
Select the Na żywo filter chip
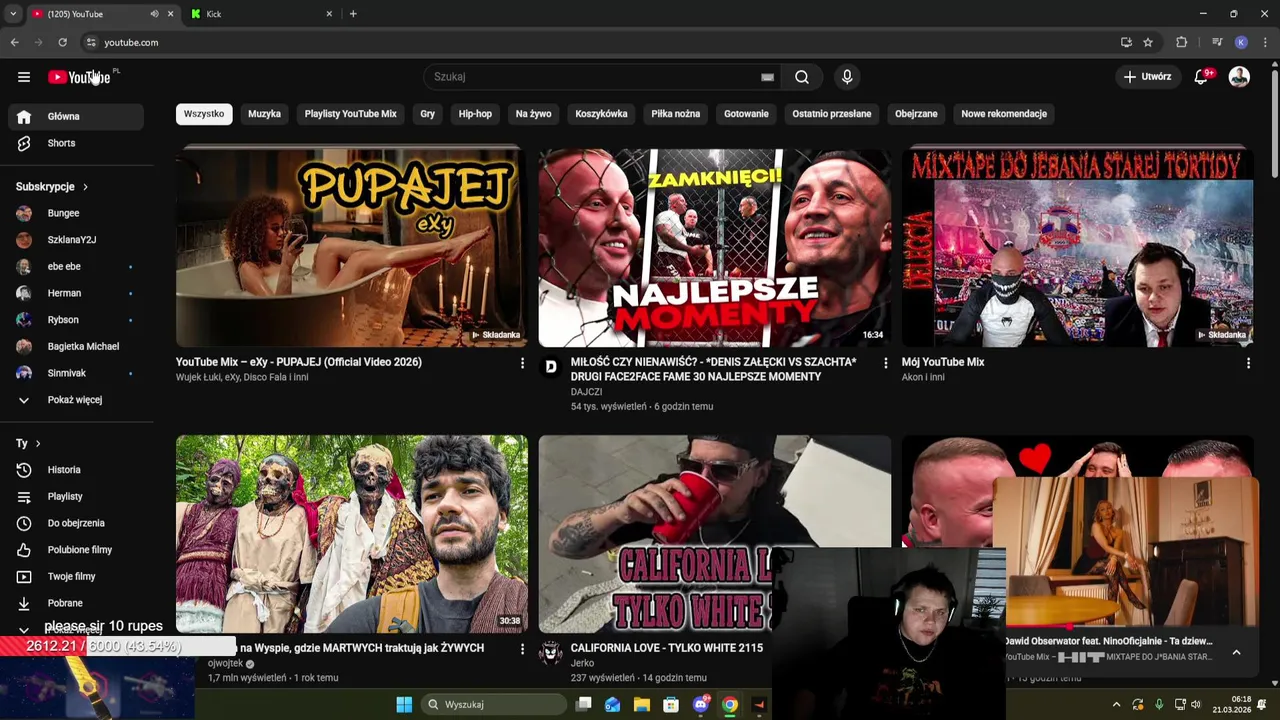click(x=534, y=114)
